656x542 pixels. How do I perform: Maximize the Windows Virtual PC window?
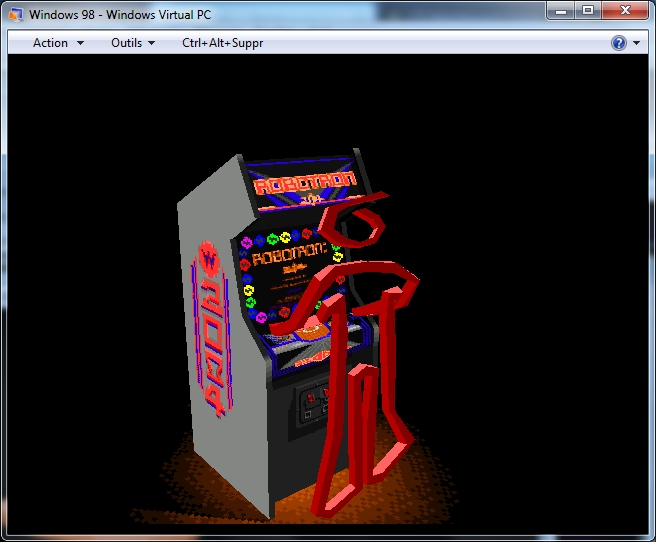pos(588,11)
